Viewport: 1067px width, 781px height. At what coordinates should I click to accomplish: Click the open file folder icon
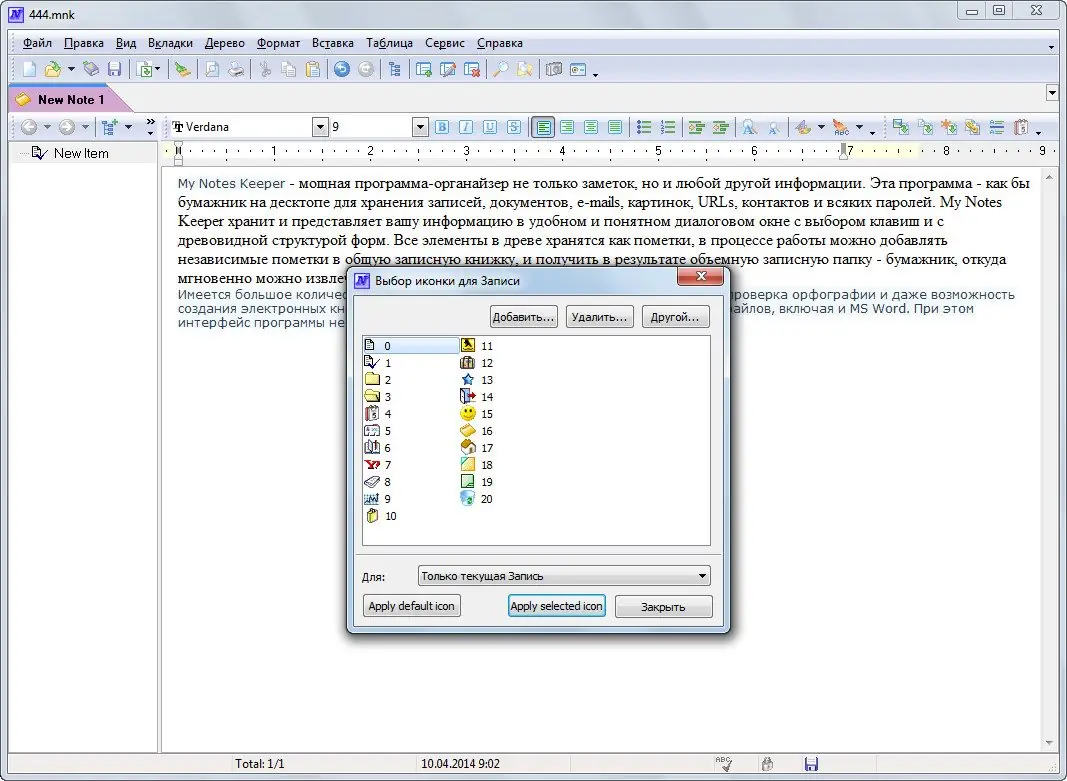52,69
